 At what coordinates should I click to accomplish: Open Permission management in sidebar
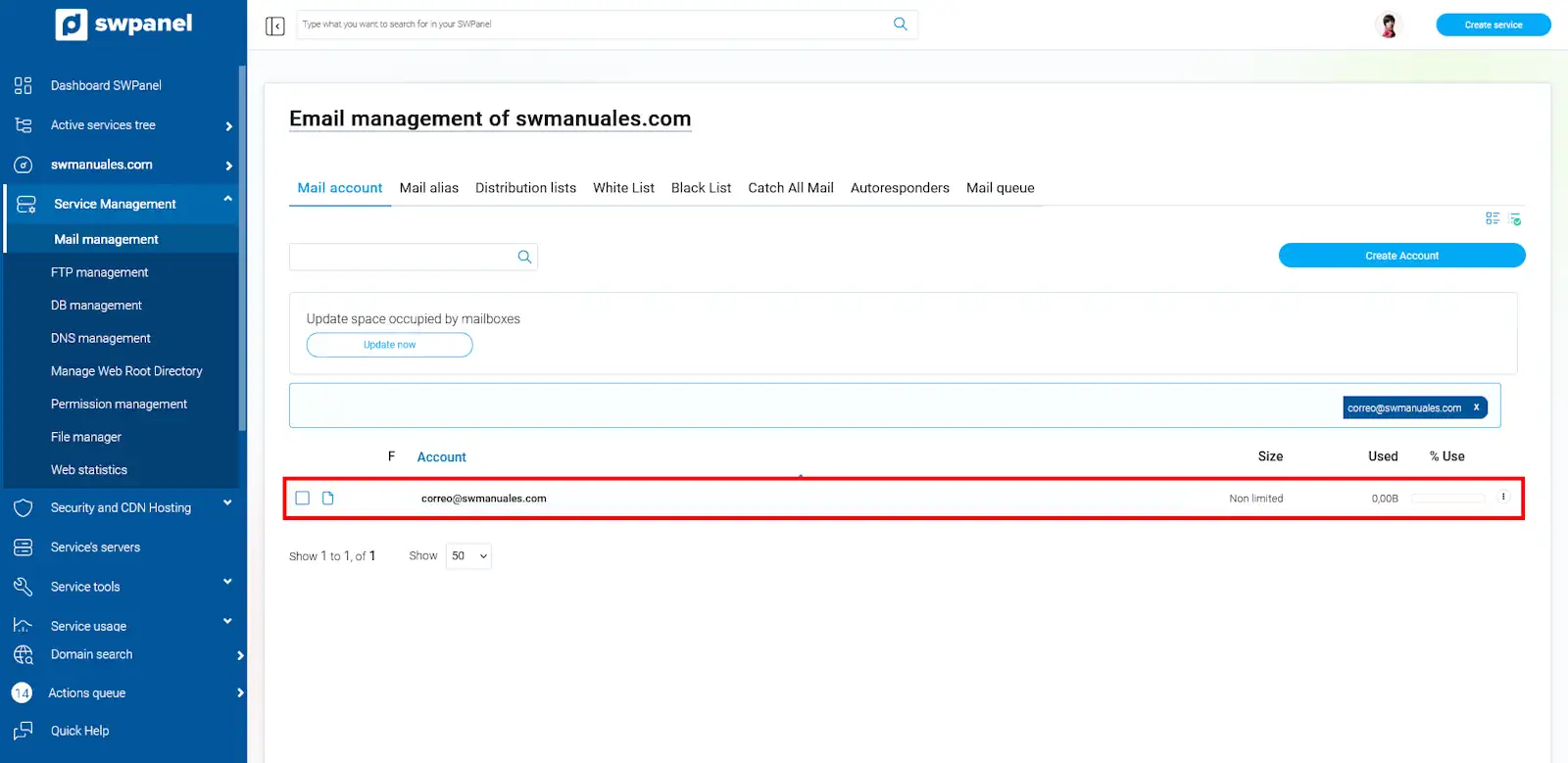(x=119, y=404)
